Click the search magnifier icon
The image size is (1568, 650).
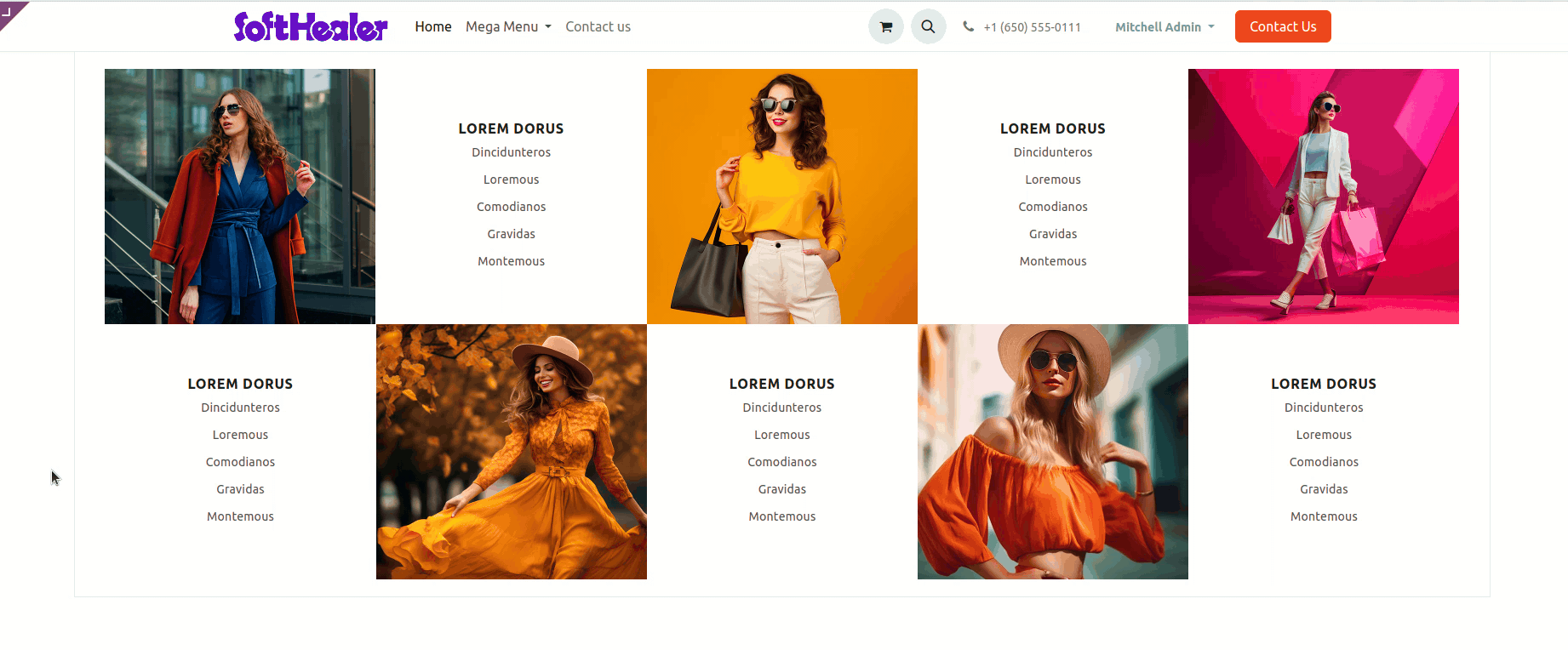[929, 26]
